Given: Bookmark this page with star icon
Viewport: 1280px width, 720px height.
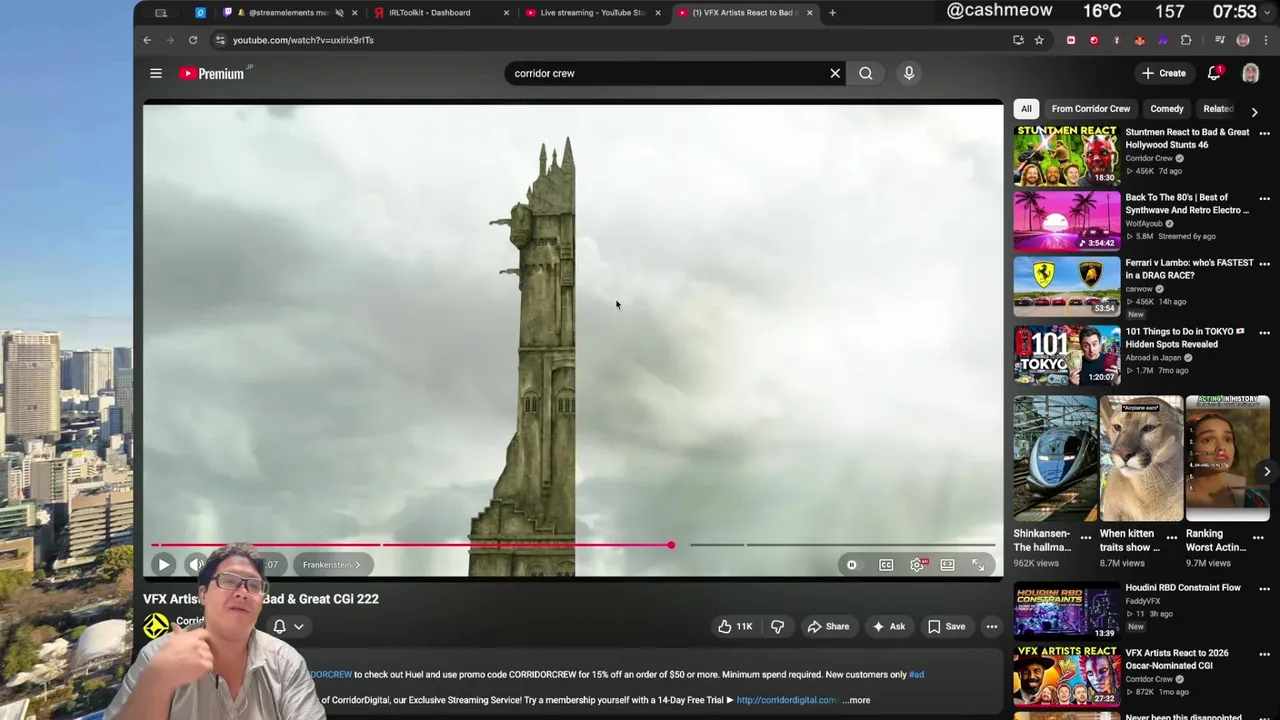Looking at the screenshot, I should 1039,40.
